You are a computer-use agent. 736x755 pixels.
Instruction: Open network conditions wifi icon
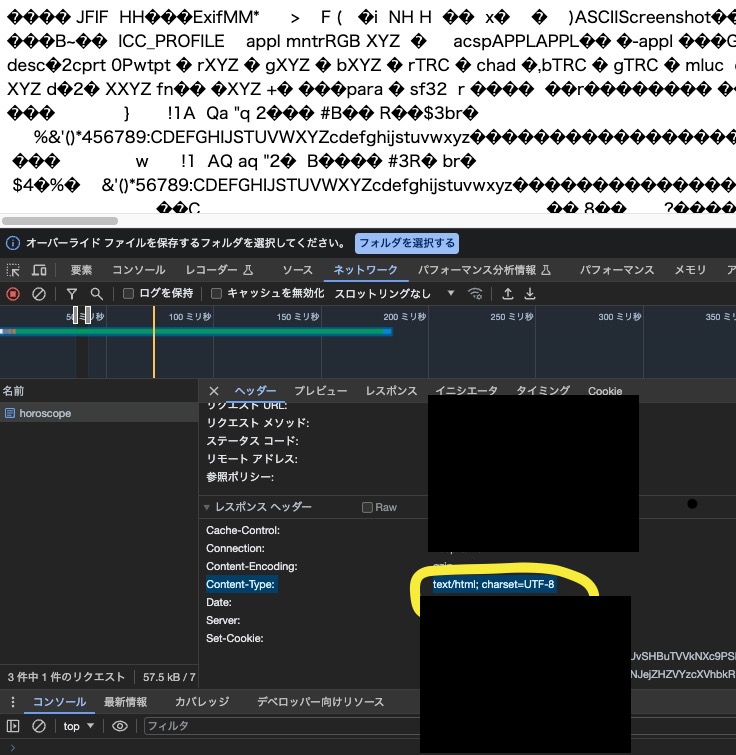(x=475, y=294)
